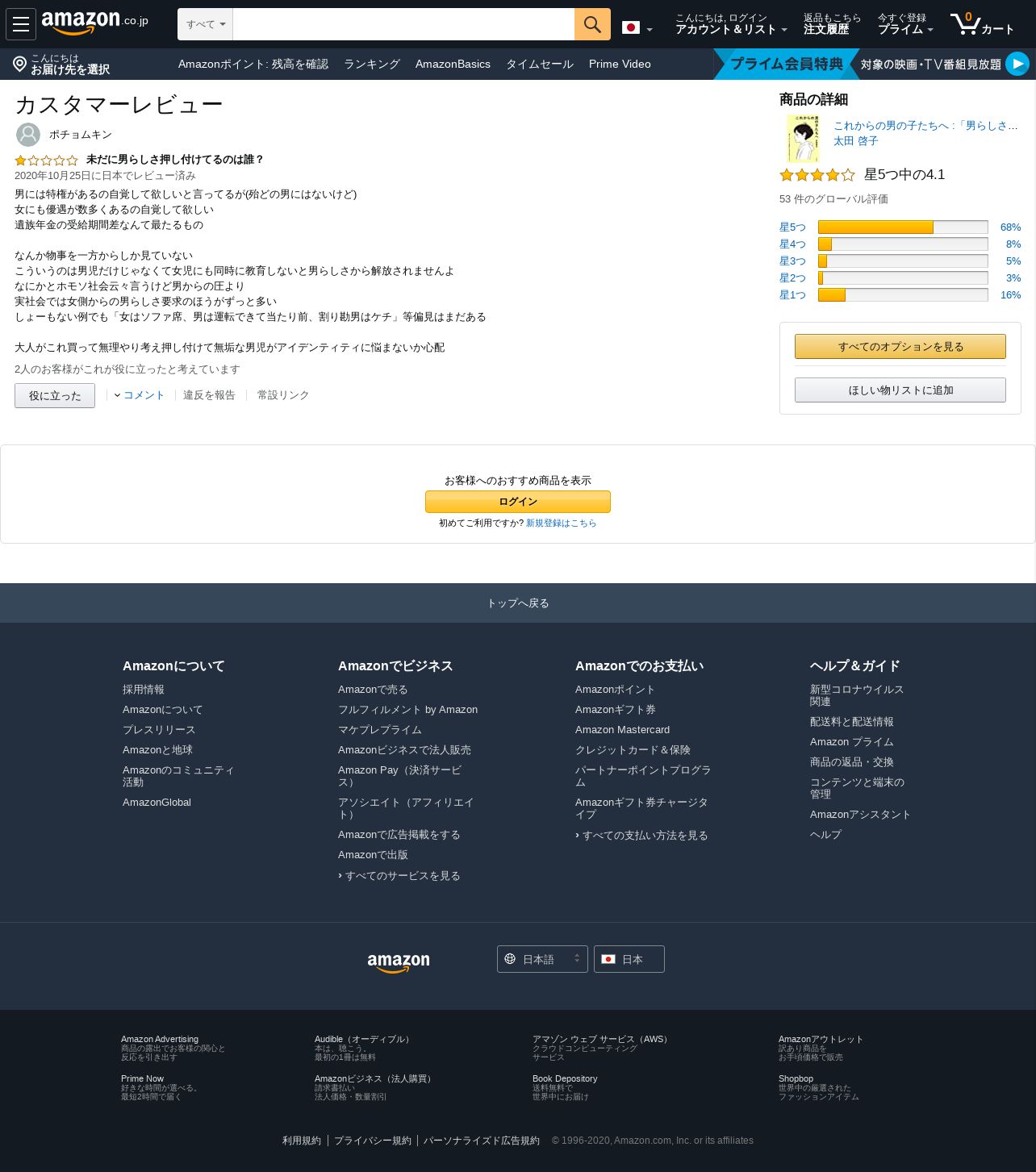Open book title これからの男の子たちへ link
The height and width of the screenshot is (1172, 1036).
point(925,126)
